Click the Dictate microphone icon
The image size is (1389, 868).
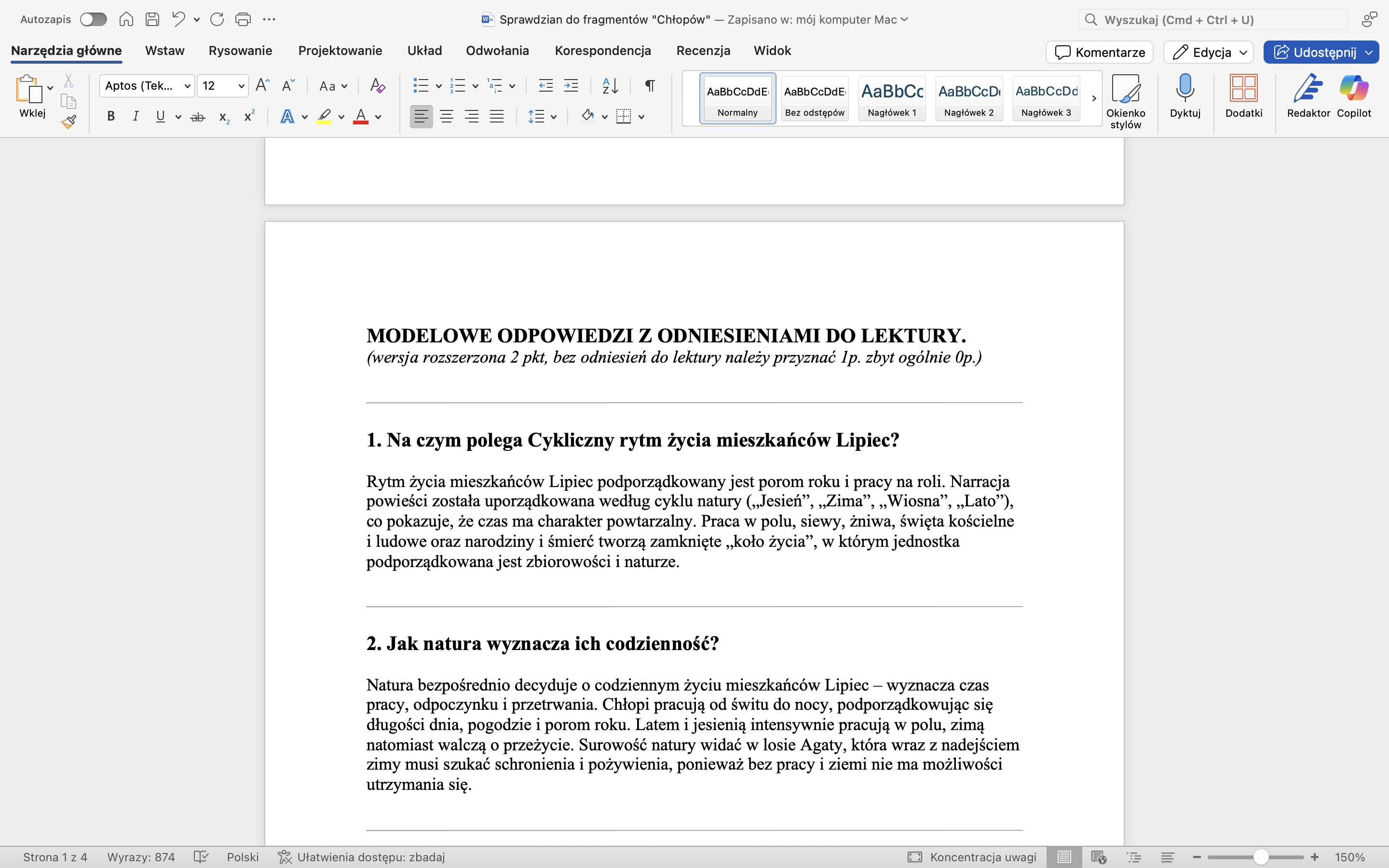(x=1185, y=89)
